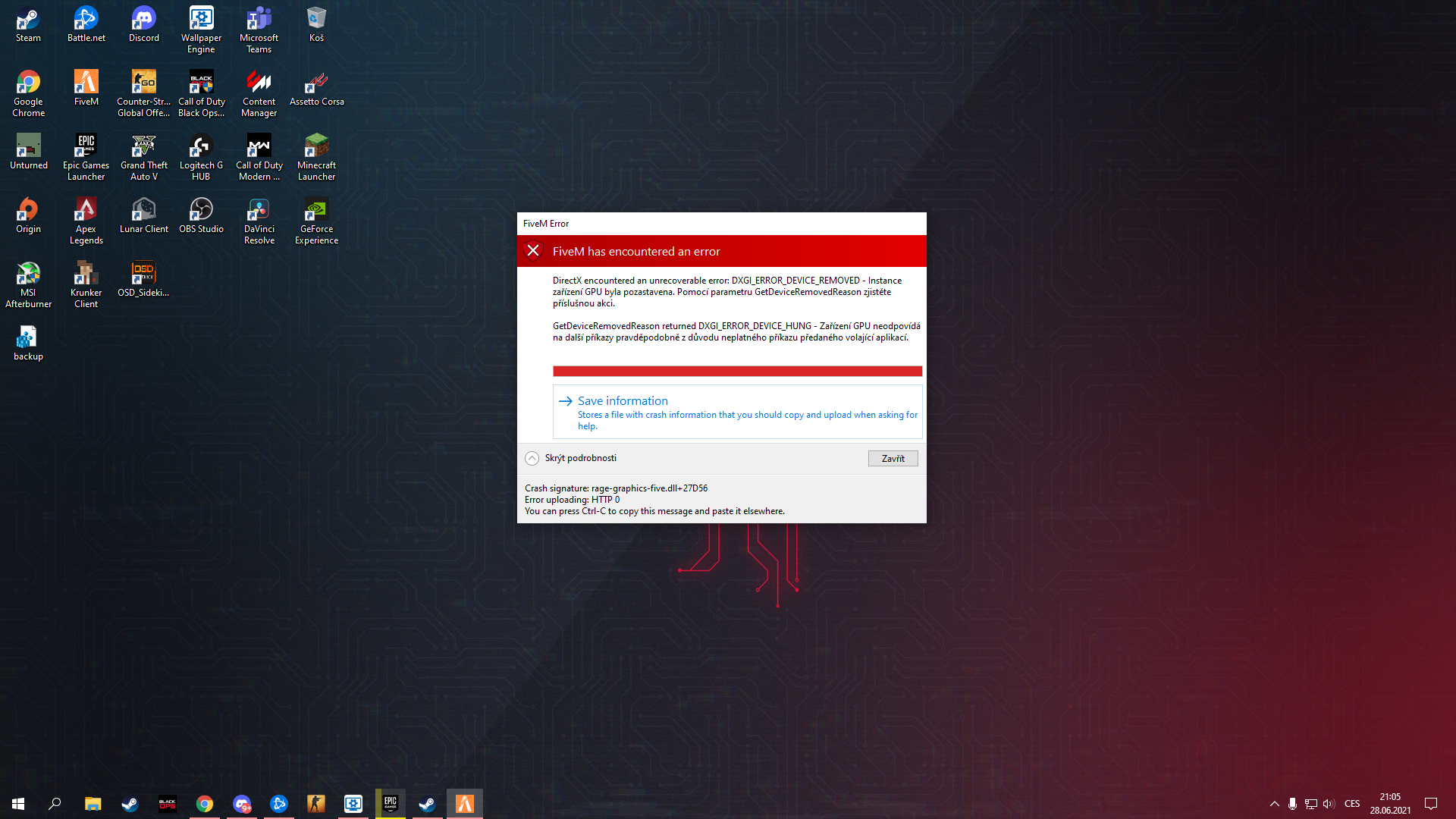Open CS:GO taskbar icon
This screenshot has height=819, width=1456.
[x=315, y=803]
